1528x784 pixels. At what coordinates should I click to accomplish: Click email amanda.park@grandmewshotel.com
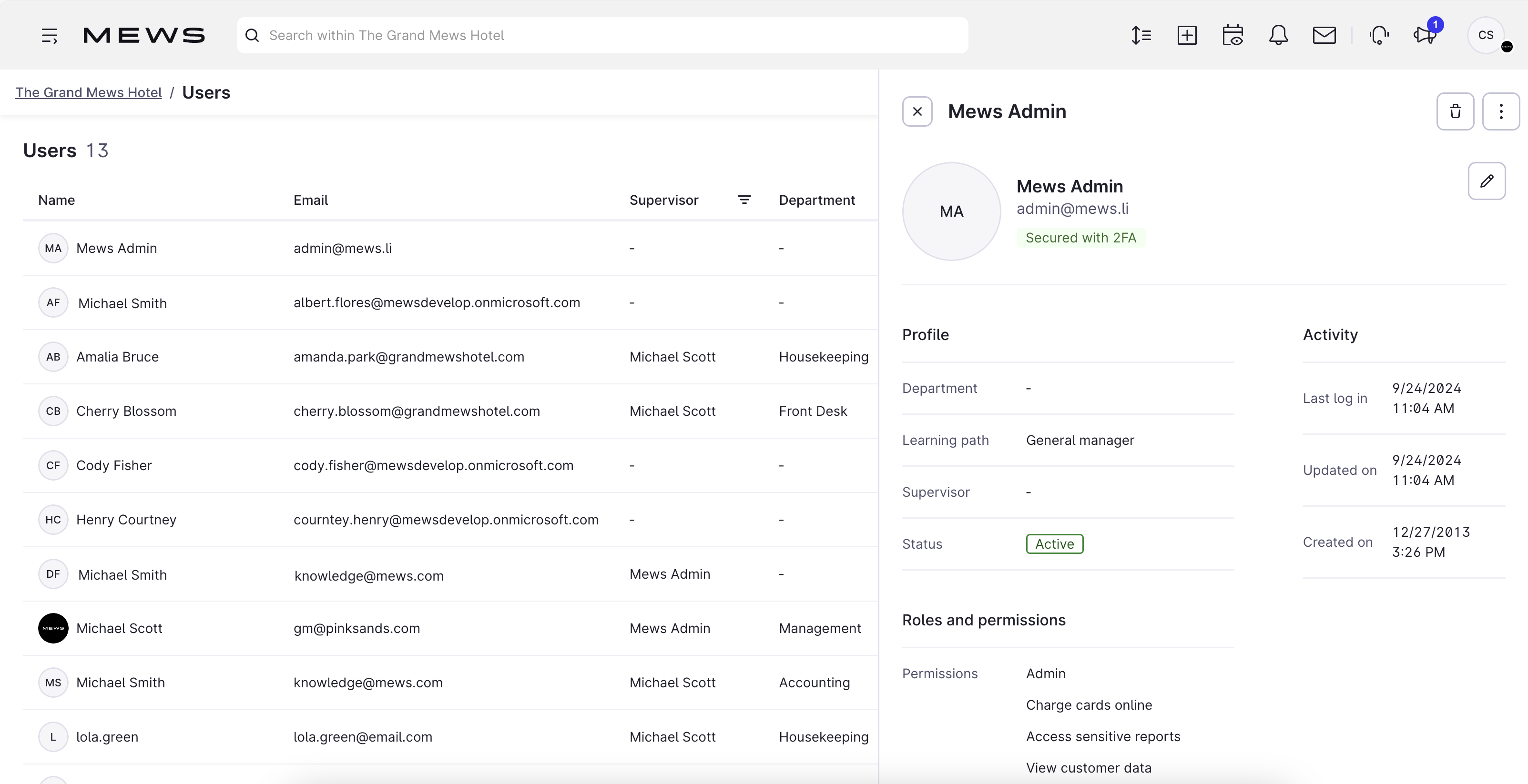click(x=409, y=357)
